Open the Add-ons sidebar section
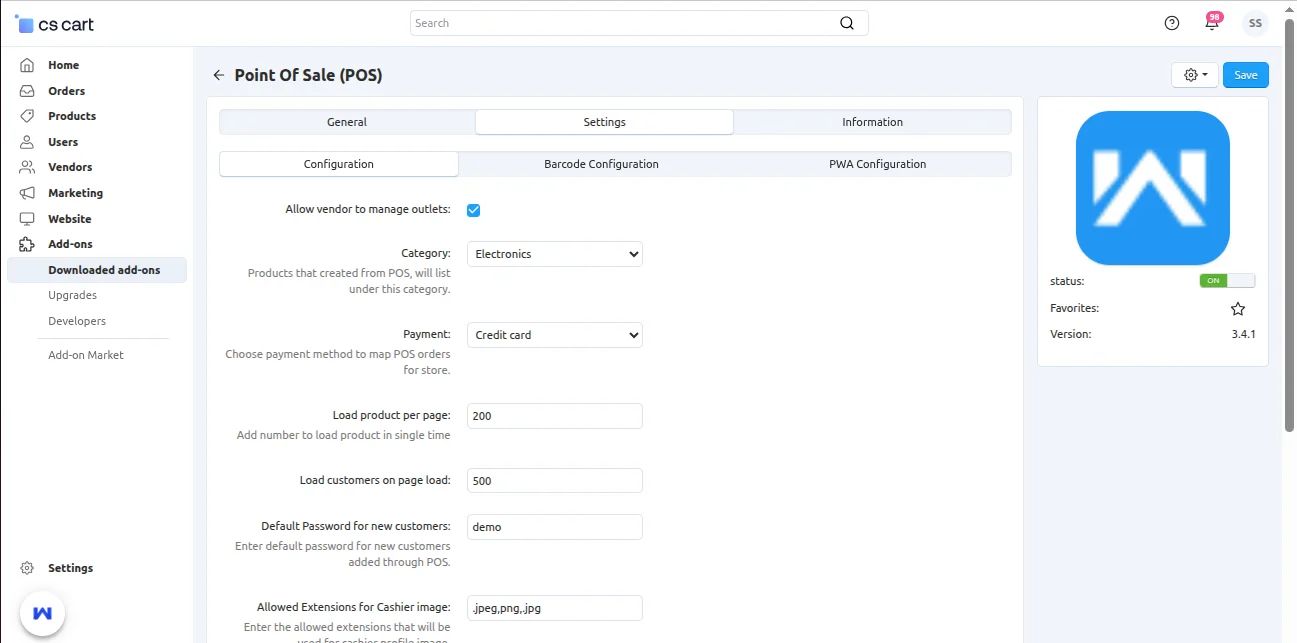 pyautogui.click(x=69, y=243)
